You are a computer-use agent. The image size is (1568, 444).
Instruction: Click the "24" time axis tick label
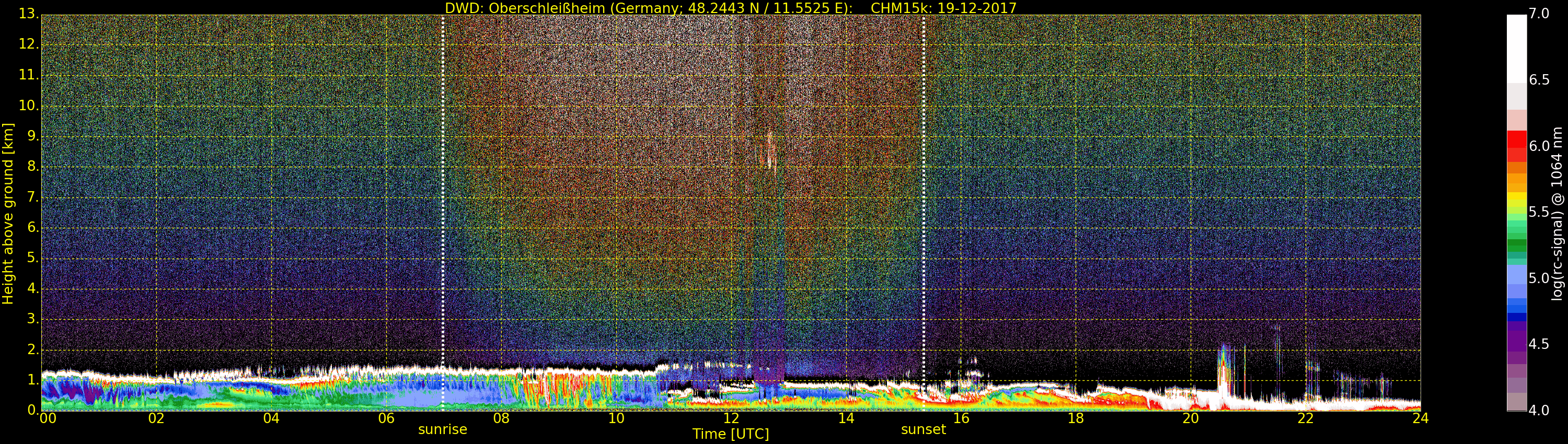pos(1420,418)
